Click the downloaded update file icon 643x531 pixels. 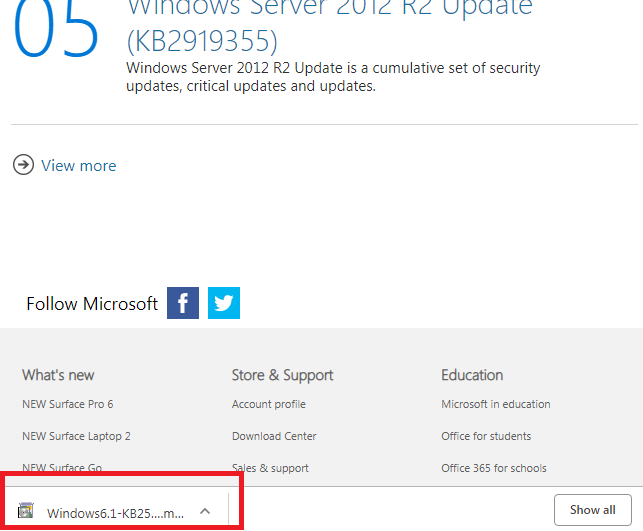coord(25,510)
